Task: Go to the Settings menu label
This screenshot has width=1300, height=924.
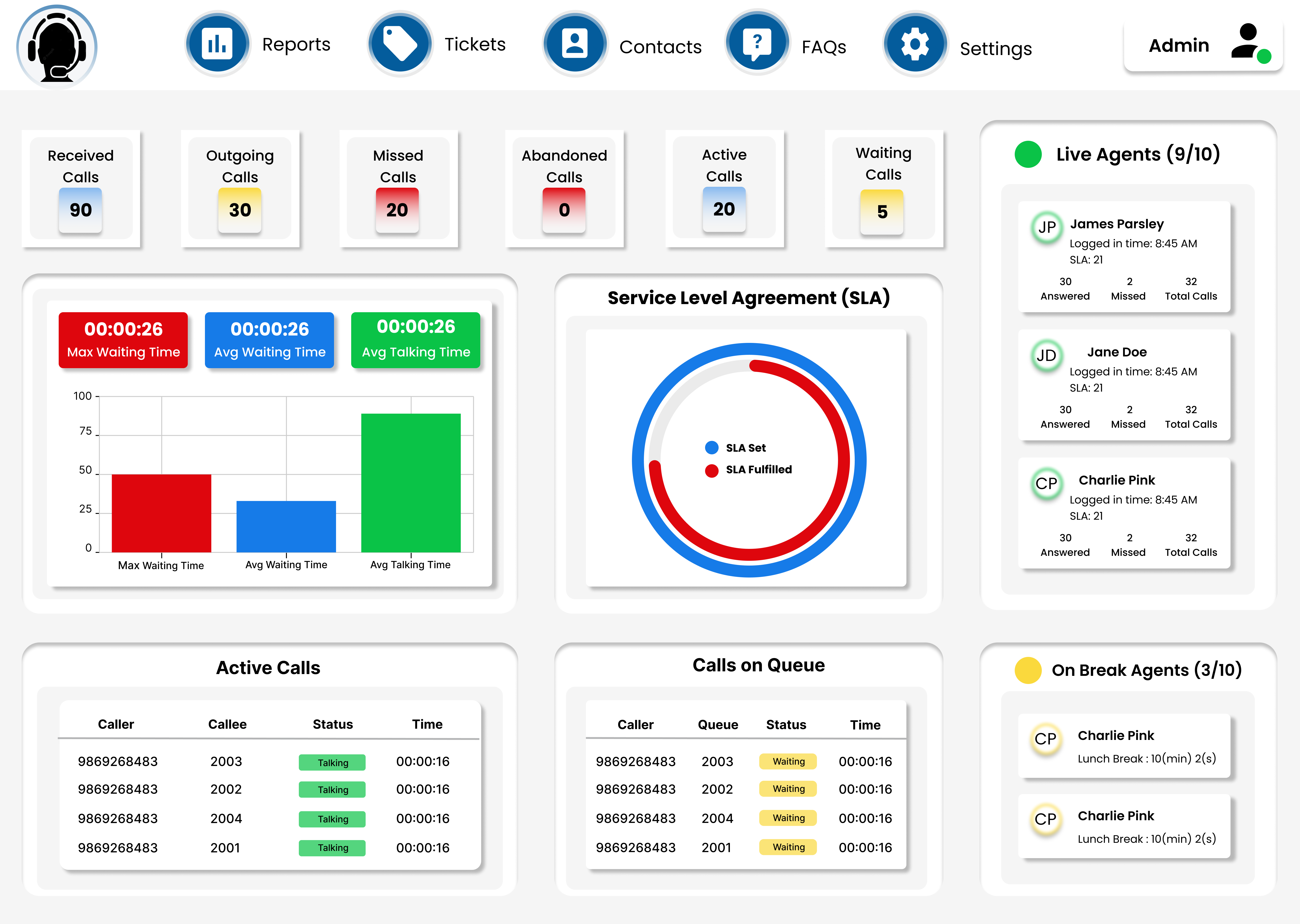Action: click(x=996, y=49)
